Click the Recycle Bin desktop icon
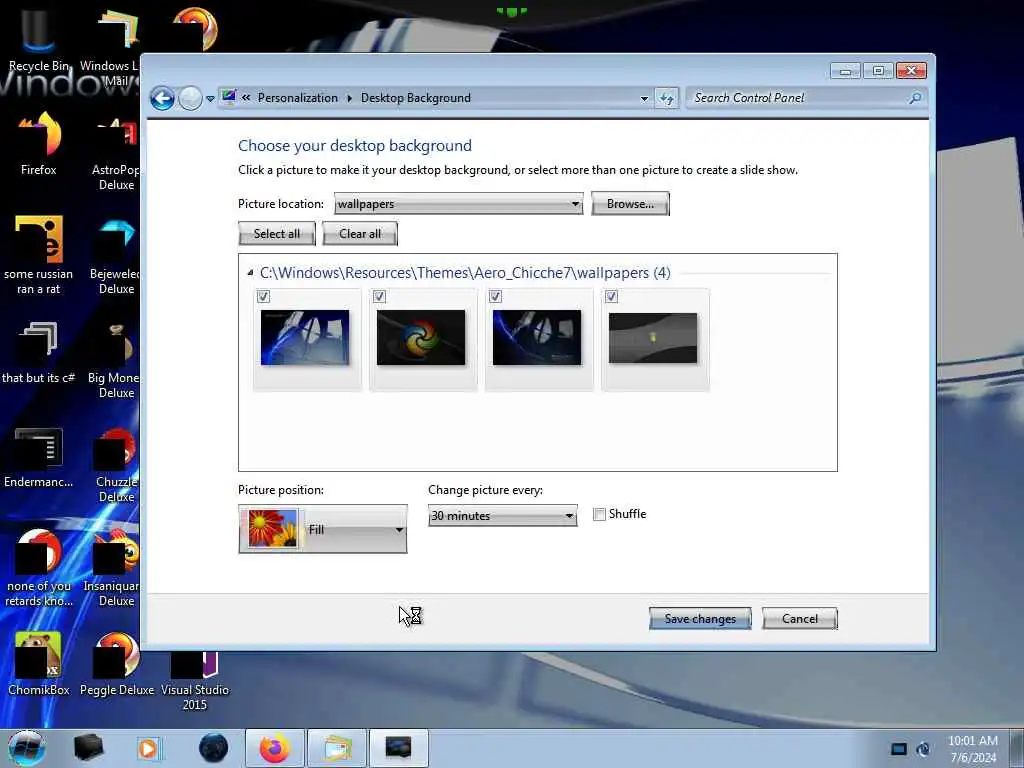The image size is (1024, 768). (x=38, y=40)
